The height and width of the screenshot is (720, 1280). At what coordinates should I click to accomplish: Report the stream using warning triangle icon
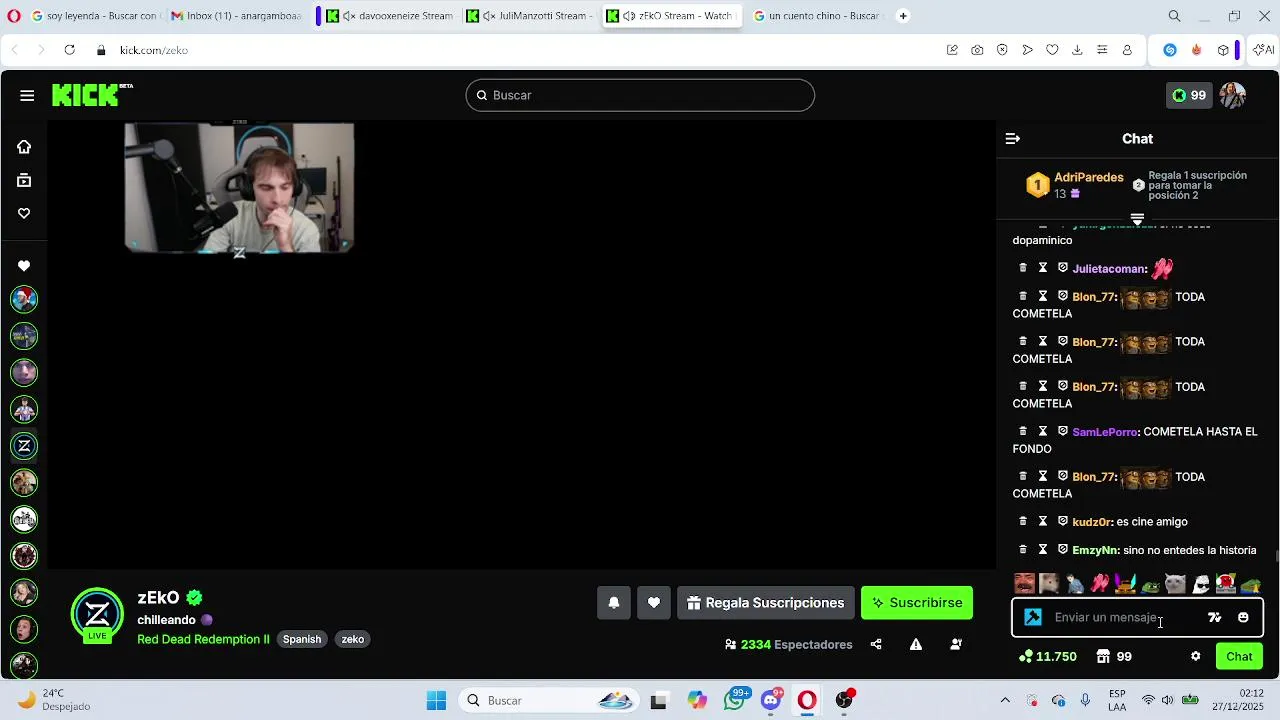pyautogui.click(x=916, y=645)
